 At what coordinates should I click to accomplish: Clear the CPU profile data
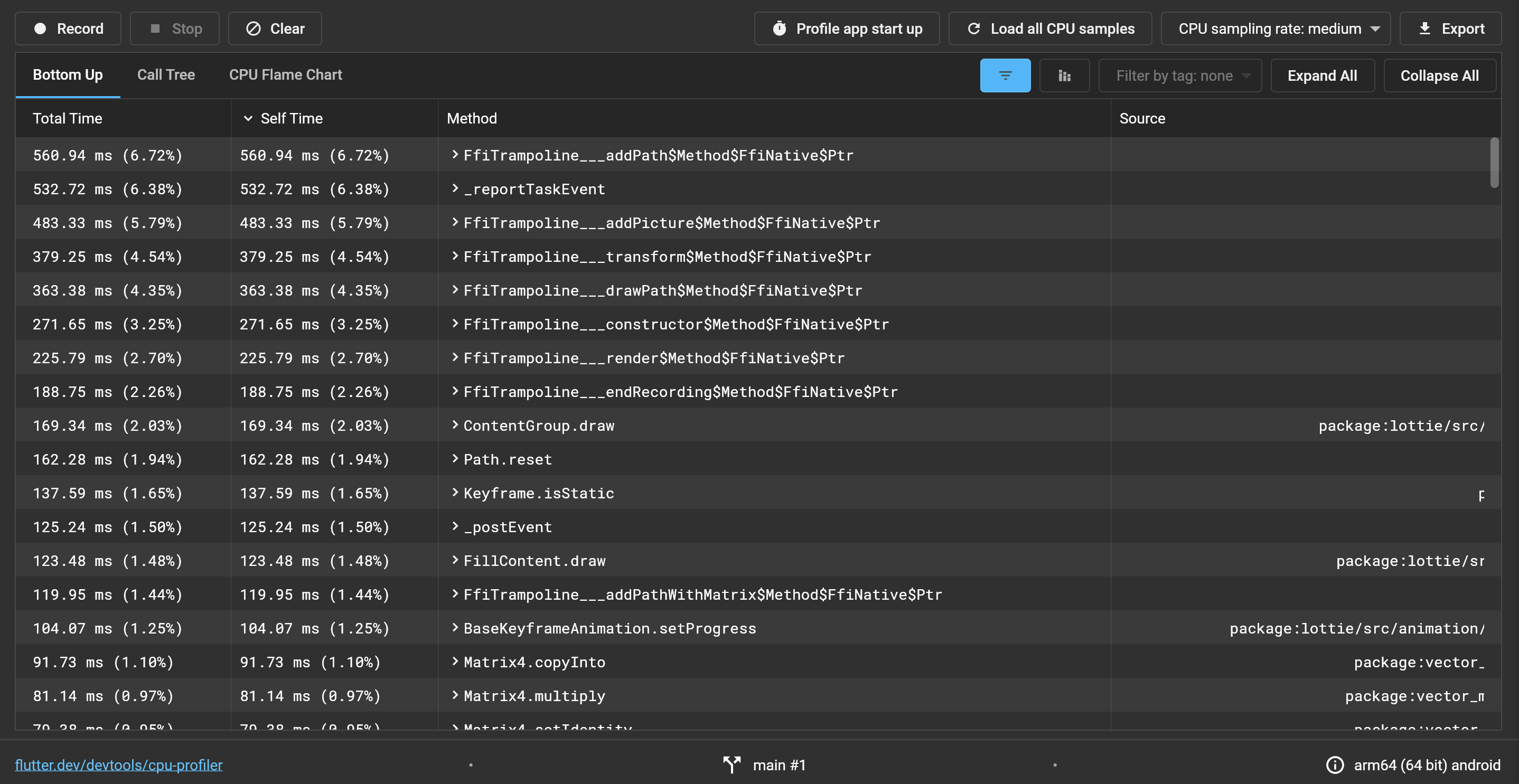pos(275,29)
